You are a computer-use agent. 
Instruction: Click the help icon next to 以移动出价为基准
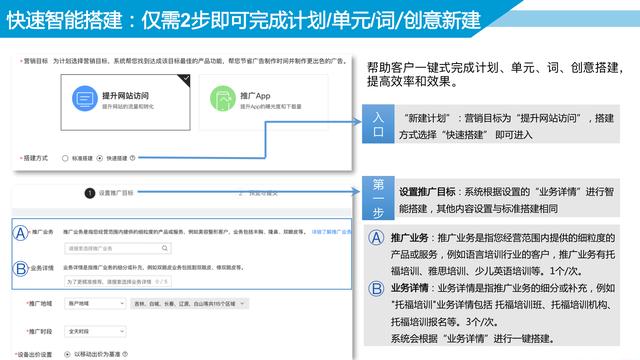pos(125,354)
